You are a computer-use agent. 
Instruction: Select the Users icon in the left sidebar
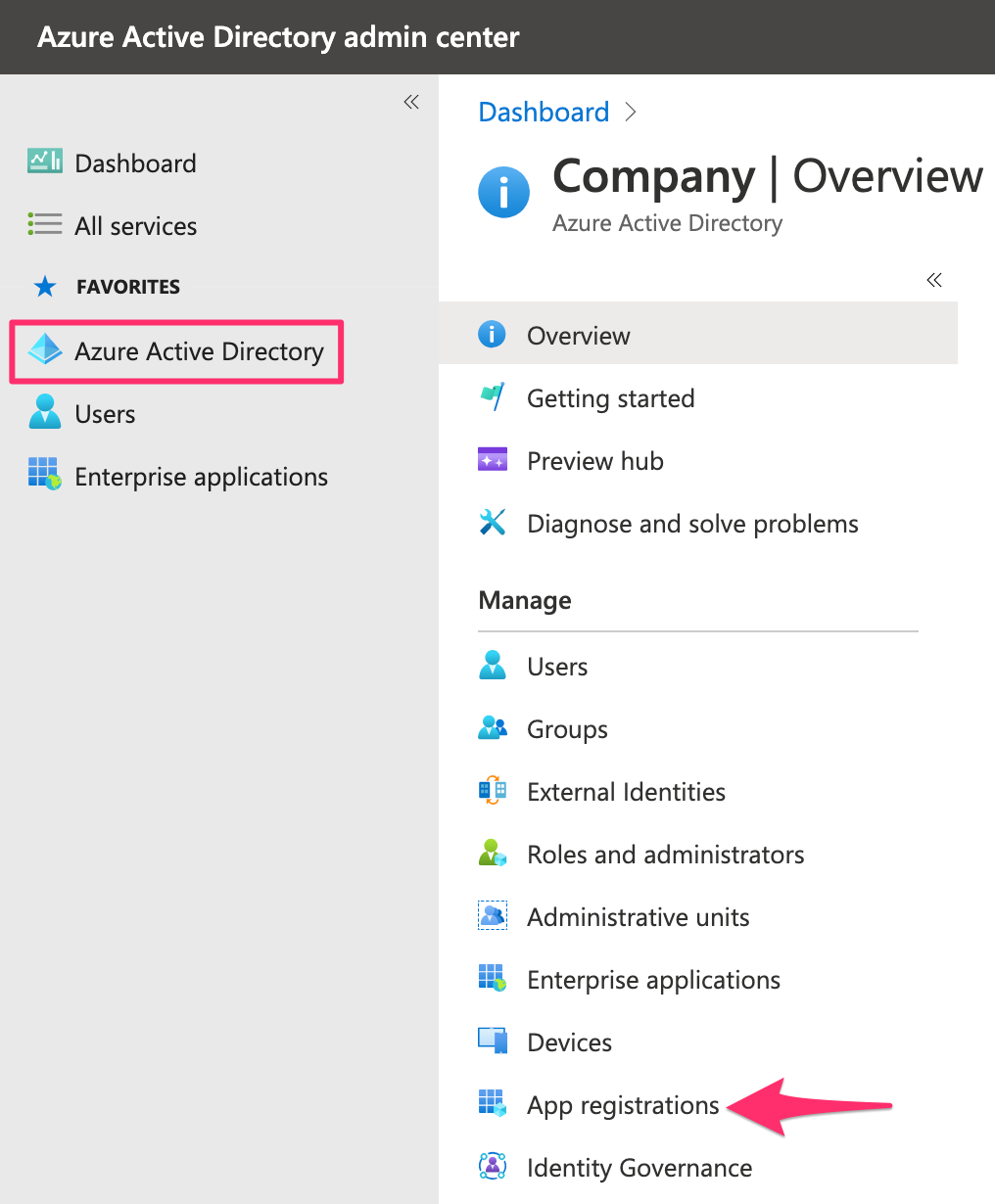[x=44, y=413]
